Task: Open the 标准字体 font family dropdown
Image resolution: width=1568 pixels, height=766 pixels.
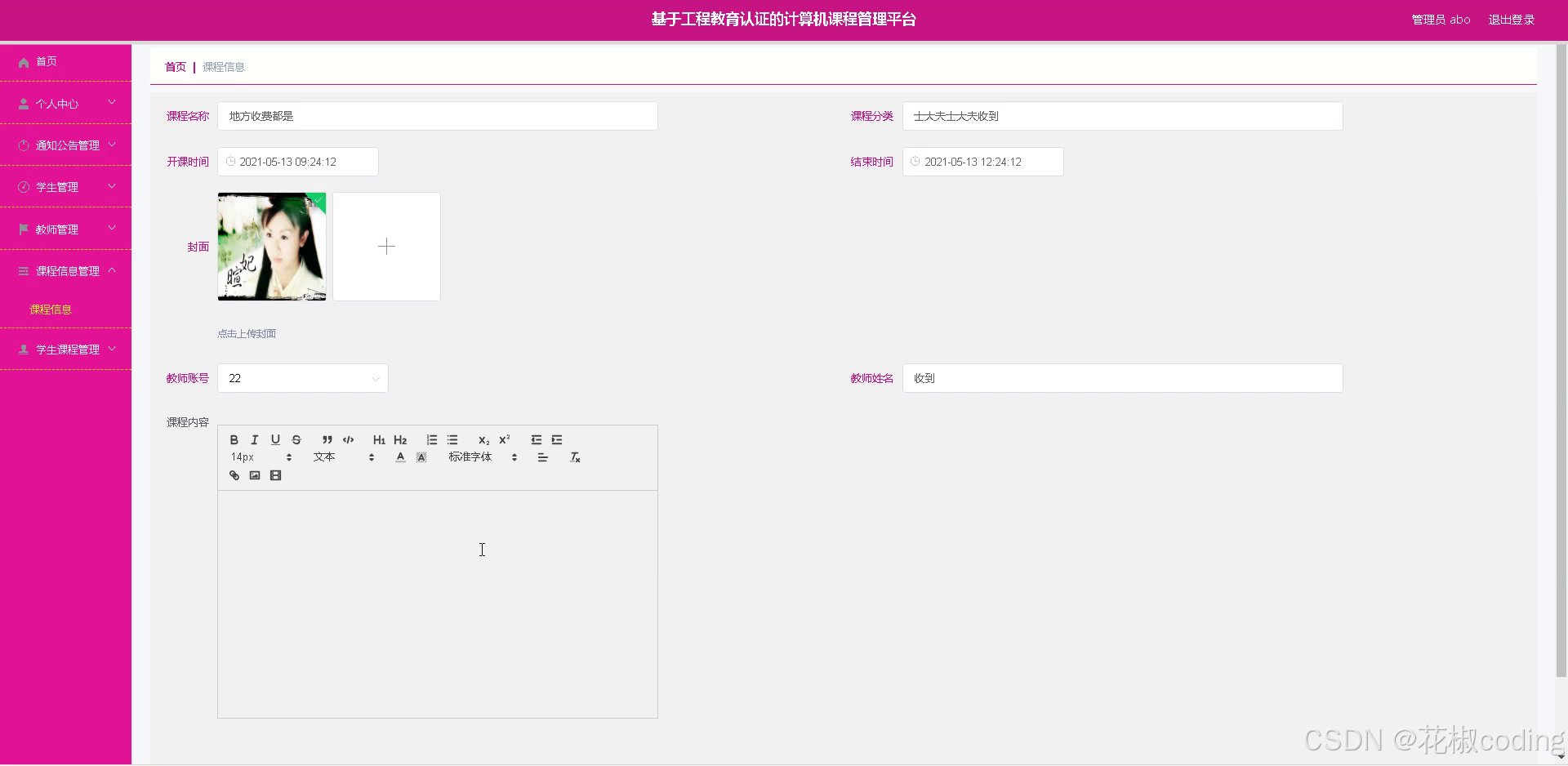Action: coord(483,457)
